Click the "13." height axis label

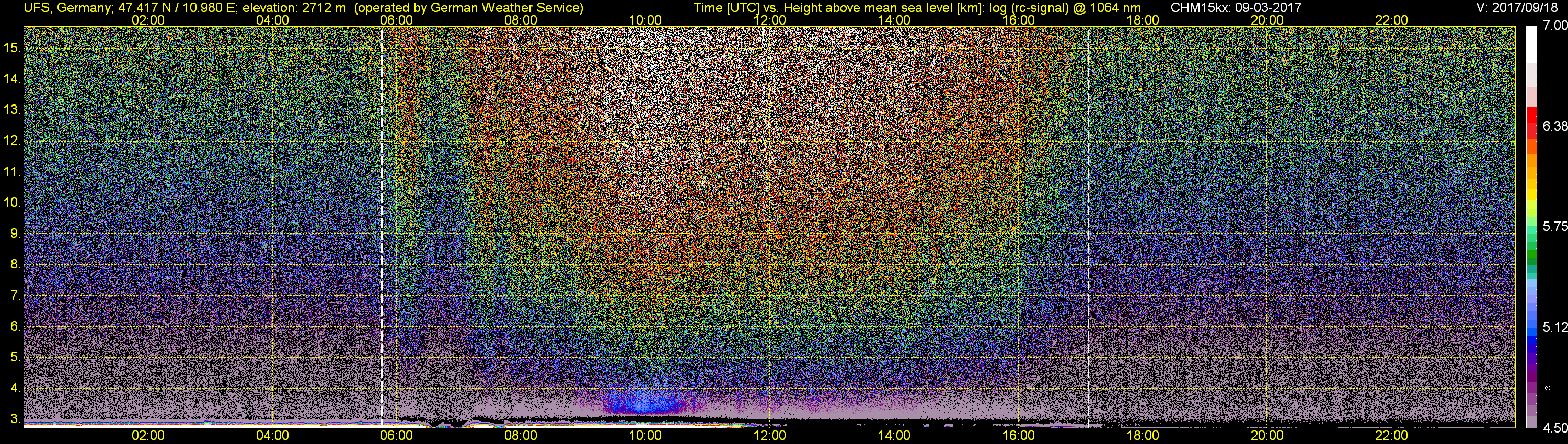click(12, 110)
